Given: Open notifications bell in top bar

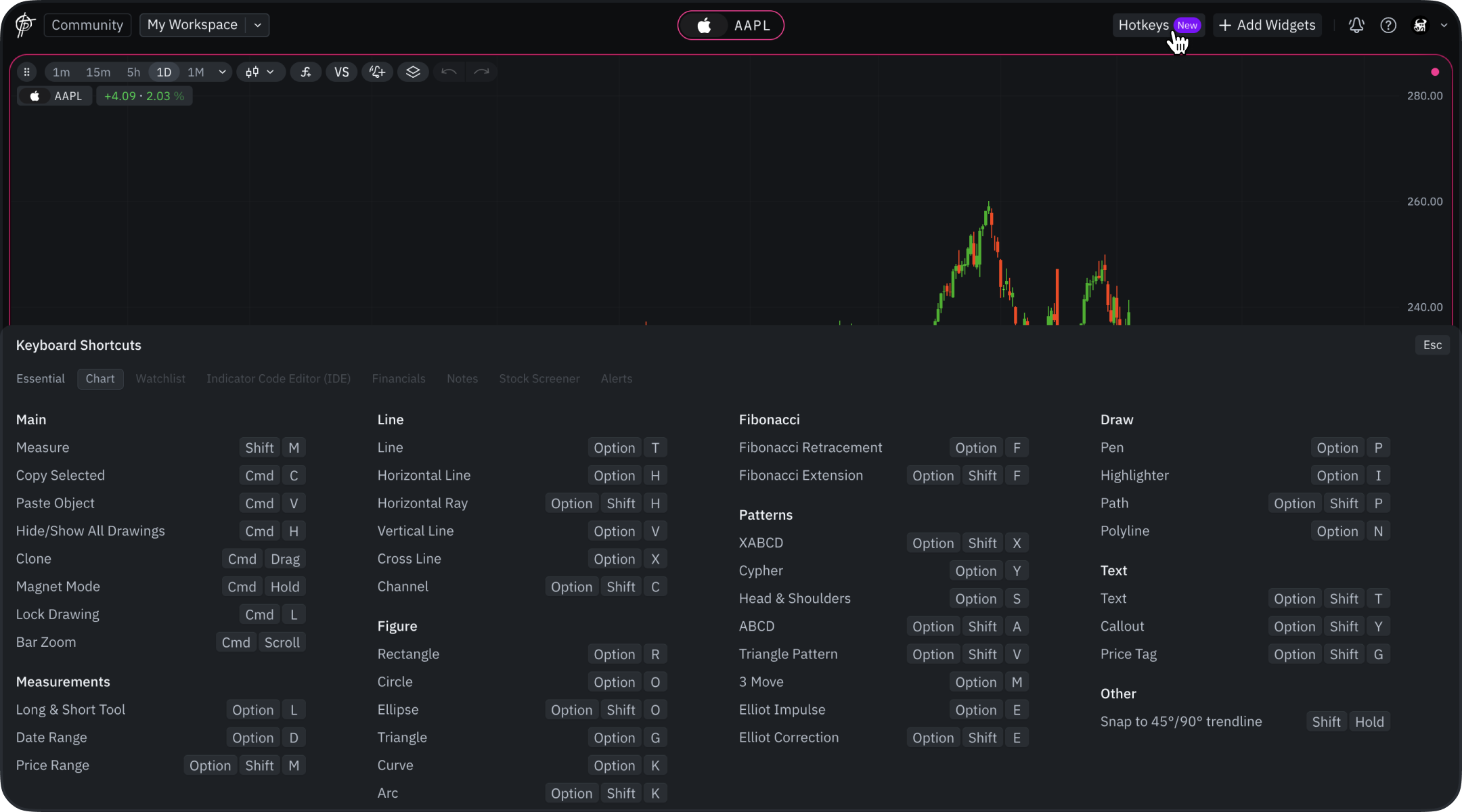Looking at the screenshot, I should click(x=1356, y=25).
